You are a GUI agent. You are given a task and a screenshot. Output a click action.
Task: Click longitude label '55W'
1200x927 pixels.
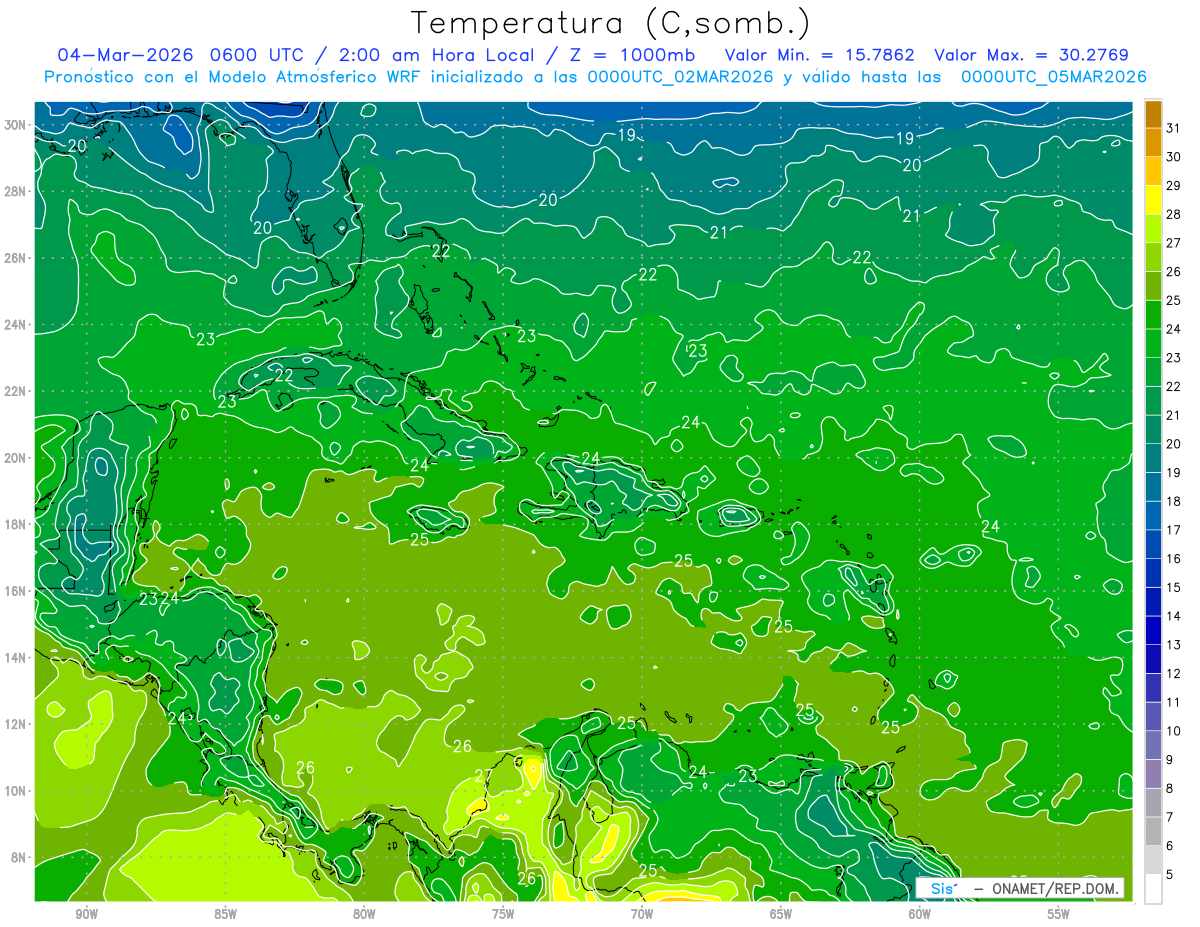tap(1058, 914)
